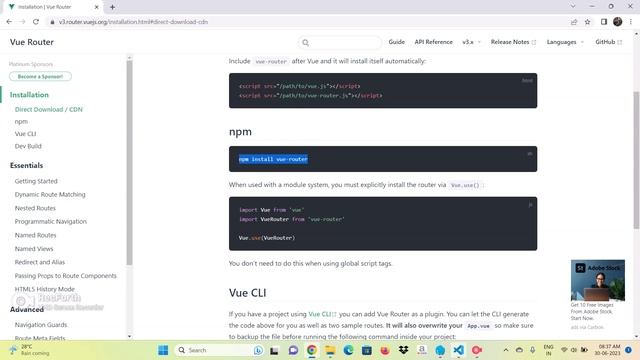Reload the current page
The height and width of the screenshot is (360, 640).
36,22
